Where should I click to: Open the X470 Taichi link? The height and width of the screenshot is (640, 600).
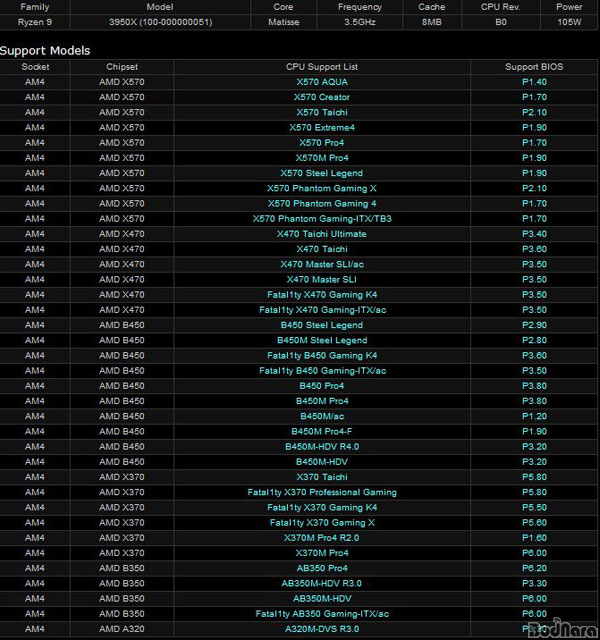coord(322,249)
